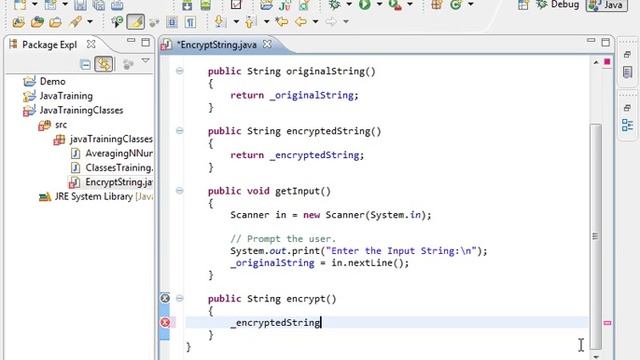640x360 pixels.
Task: Toggle Mark Occurrences highlighter button
Action: point(136,22)
